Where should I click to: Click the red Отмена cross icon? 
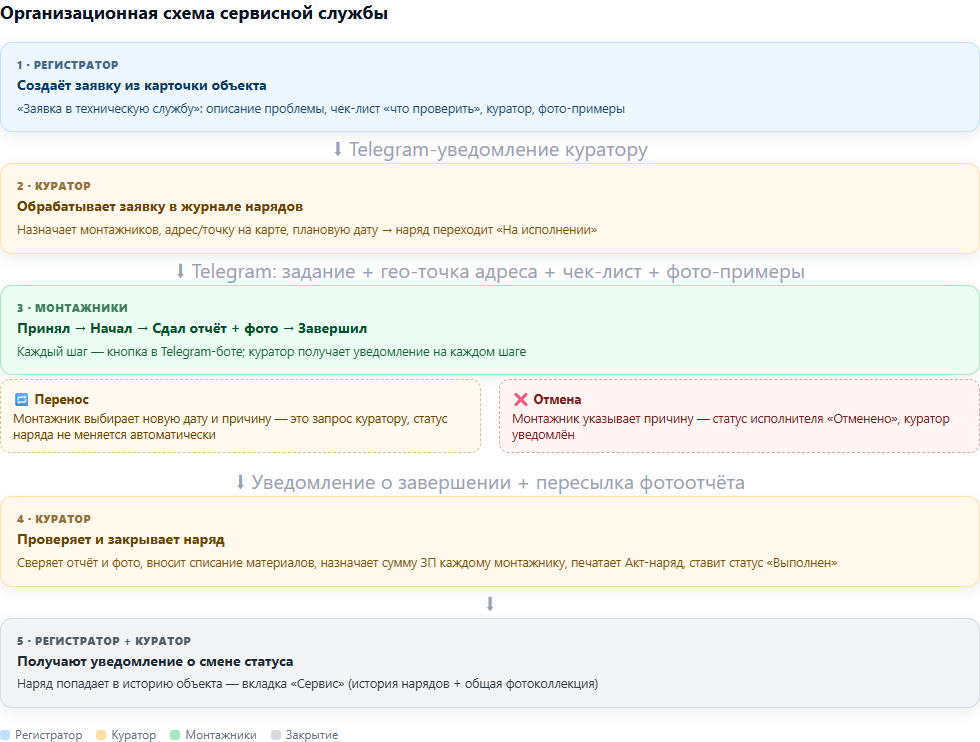(520, 399)
